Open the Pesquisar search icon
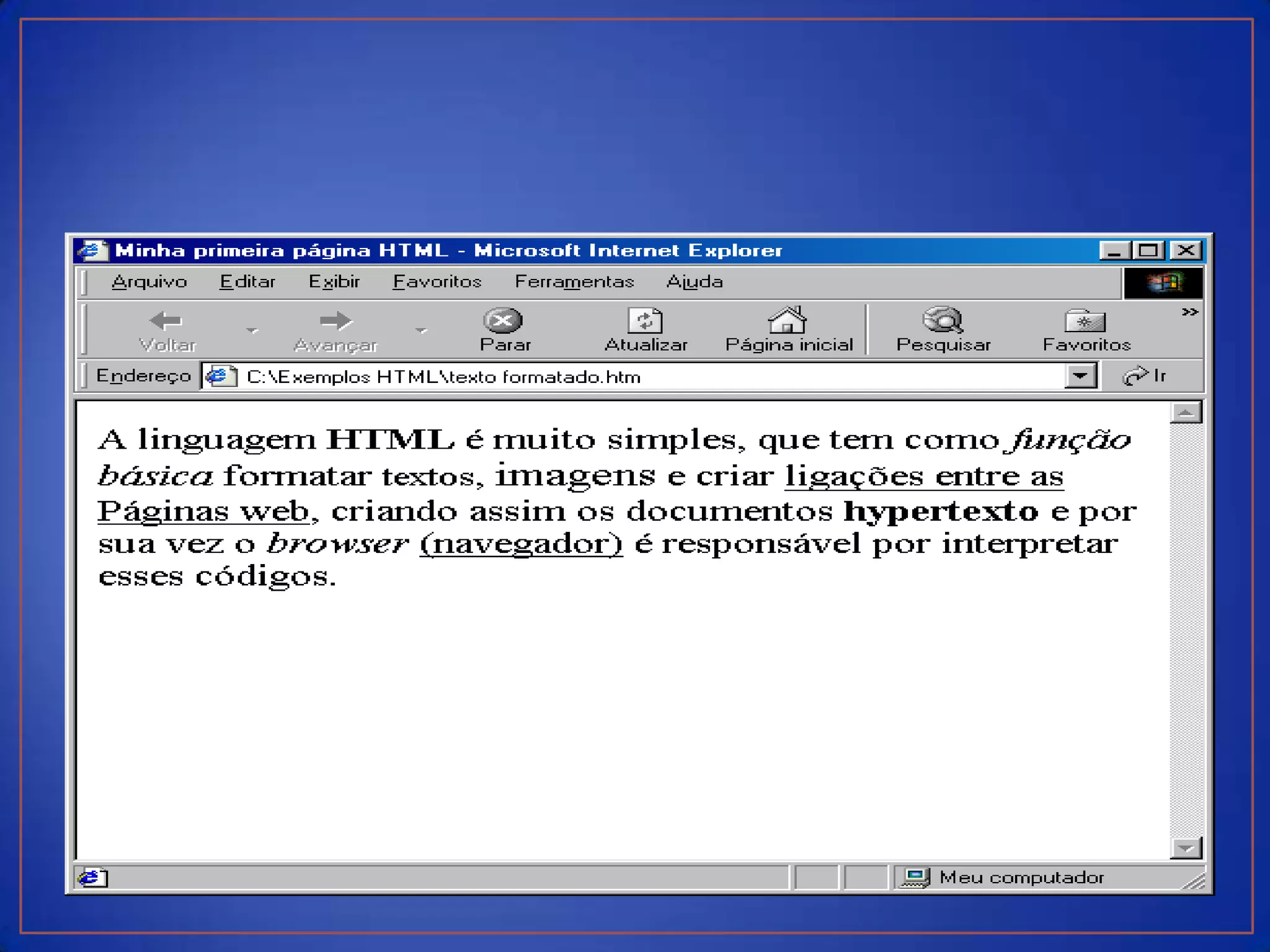The height and width of the screenshot is (952, 1270). click(x=943, y=320)
